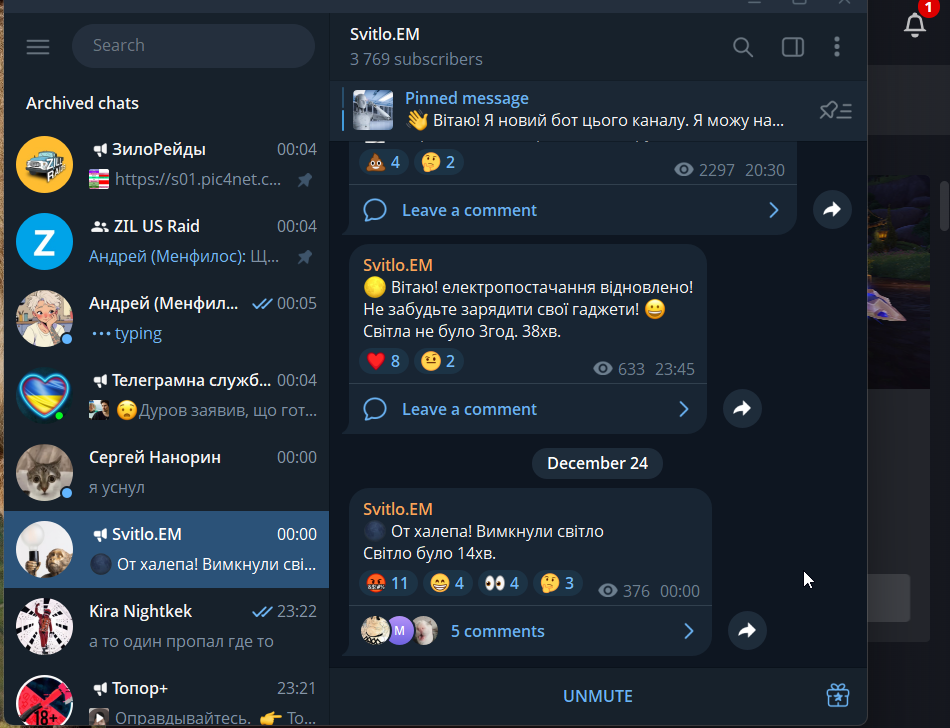The height and width of the screenshot is (728, 950).
Task: Click the right-edge scrollbar handle
Action: (945, 206)
